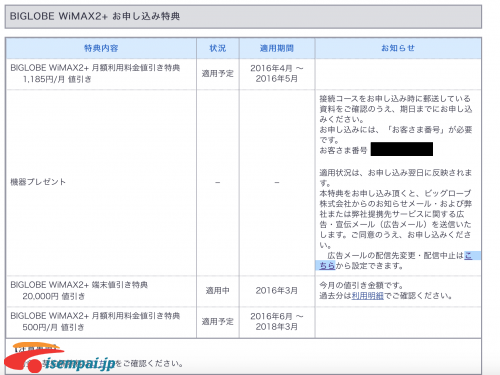Image resolution: width=500 pixels, height=375 pixels.
Task: Select 適用予定 status in the 1,185円 row
Action: click(x=218, y=74)
